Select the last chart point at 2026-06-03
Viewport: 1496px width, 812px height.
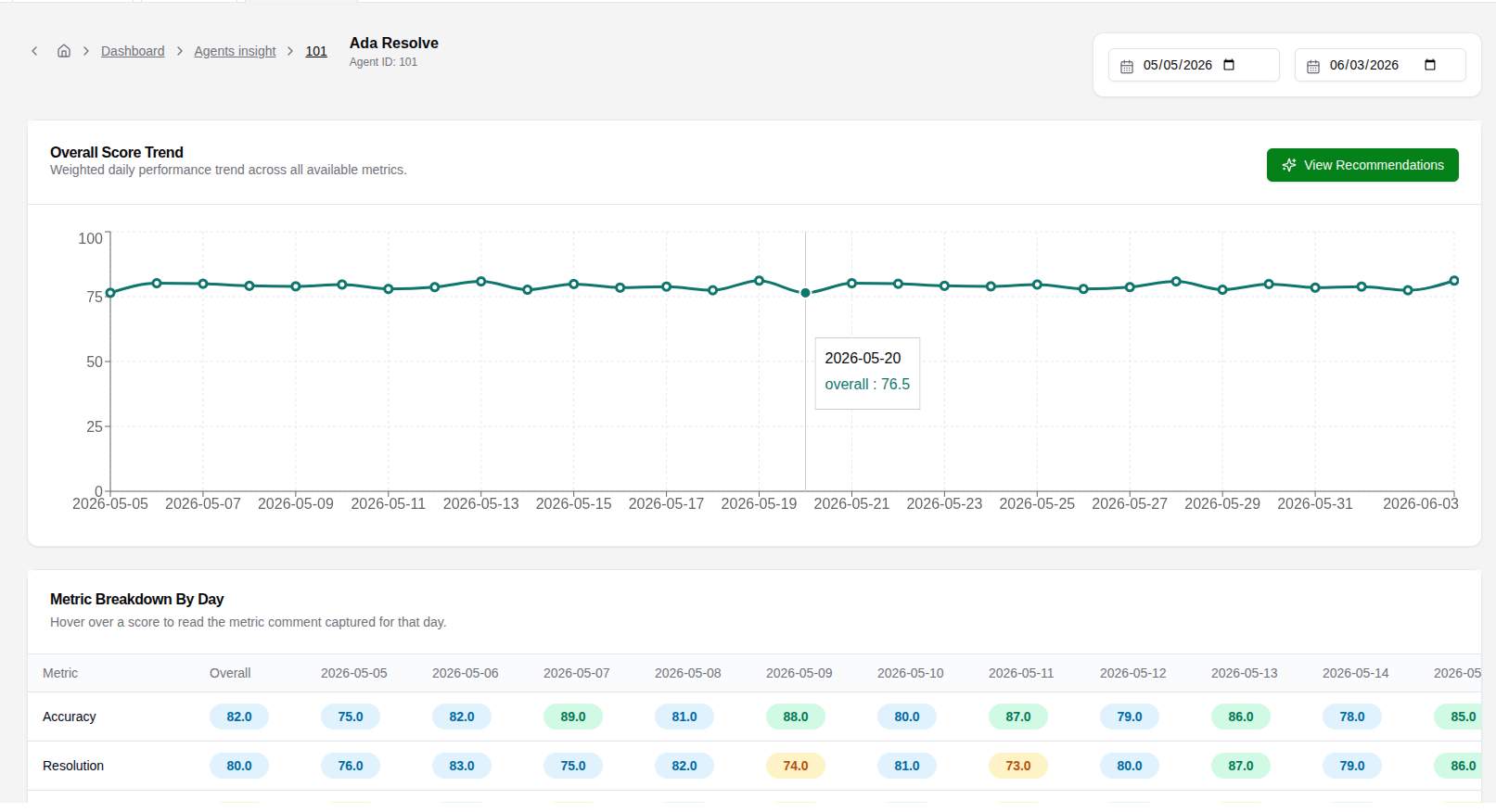(x=1454, y=281)
